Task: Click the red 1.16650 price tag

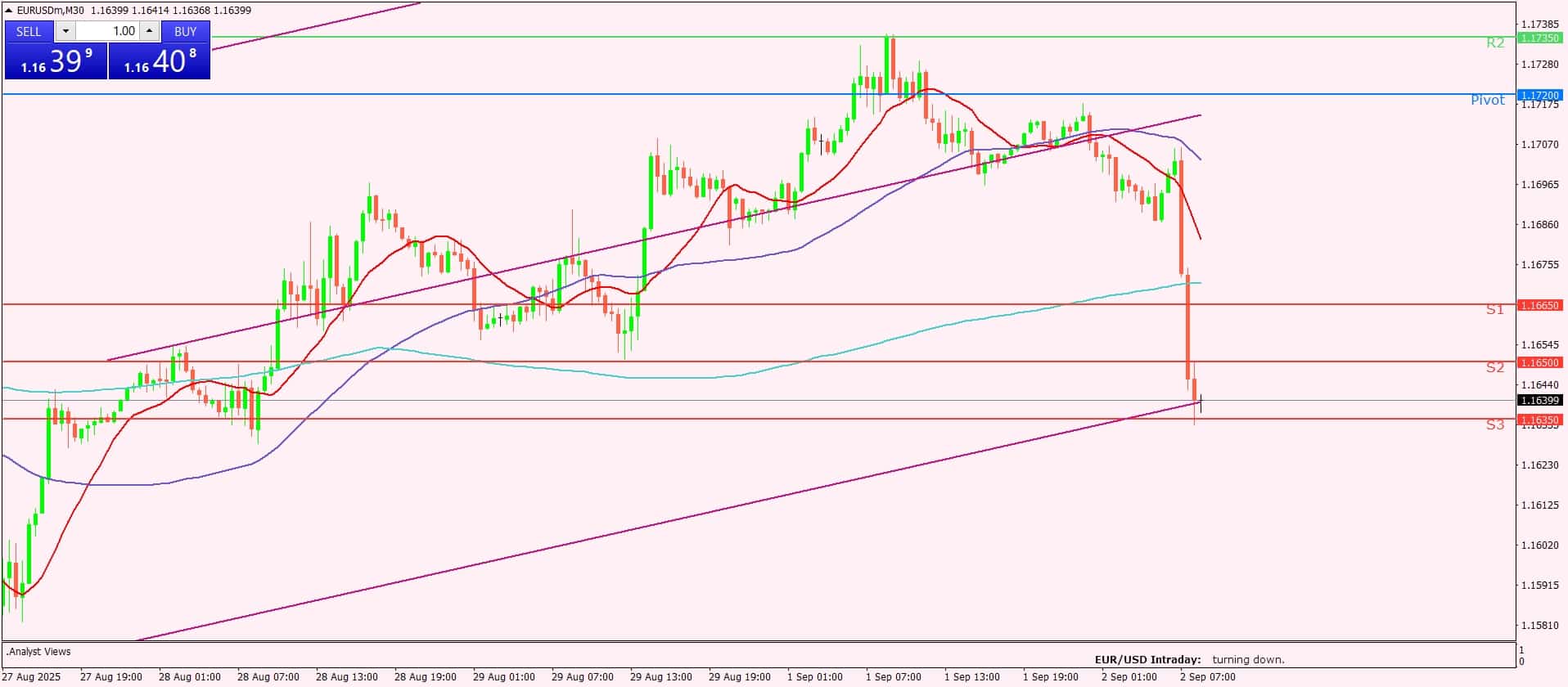Action: (1540, 305)
